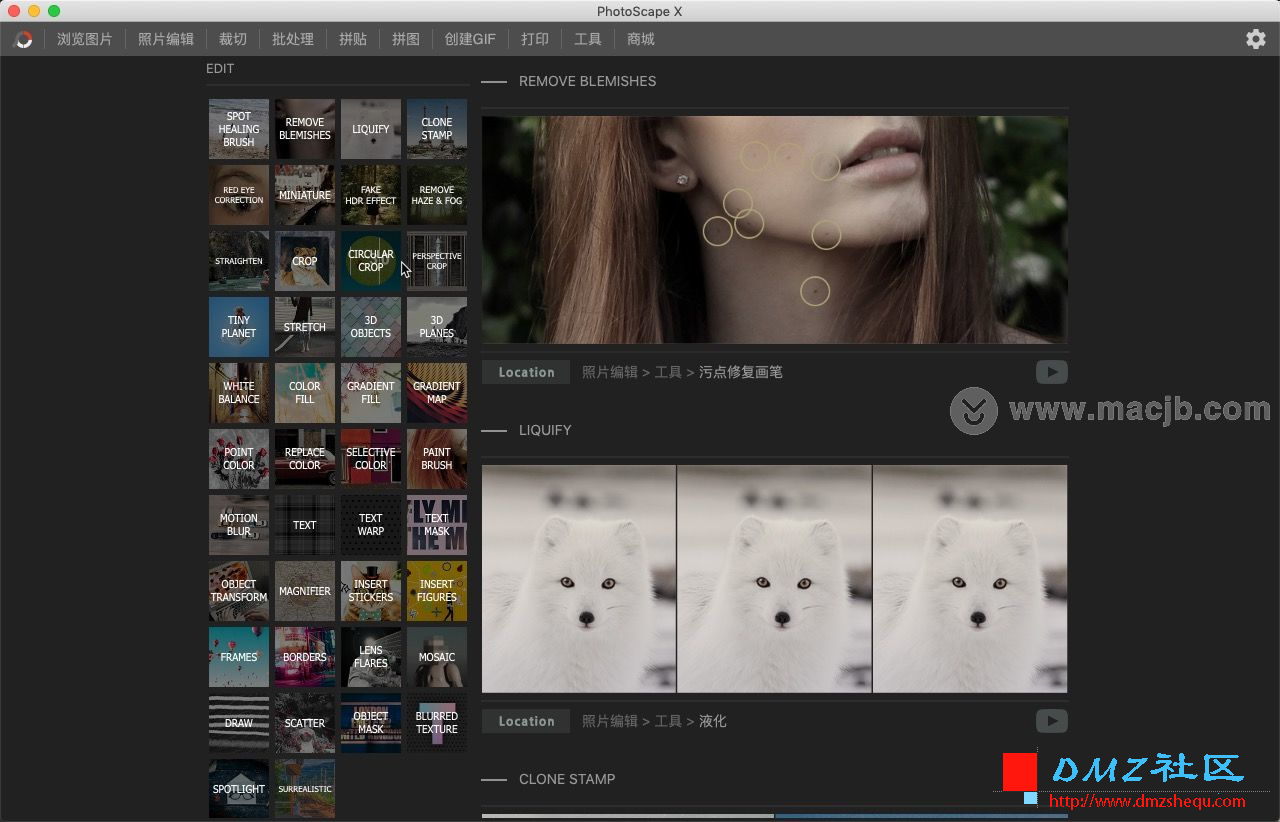This screenshot has width=1280, height=822.
Task: Open the Object Transform tile
Action: (x=239, y=591)
